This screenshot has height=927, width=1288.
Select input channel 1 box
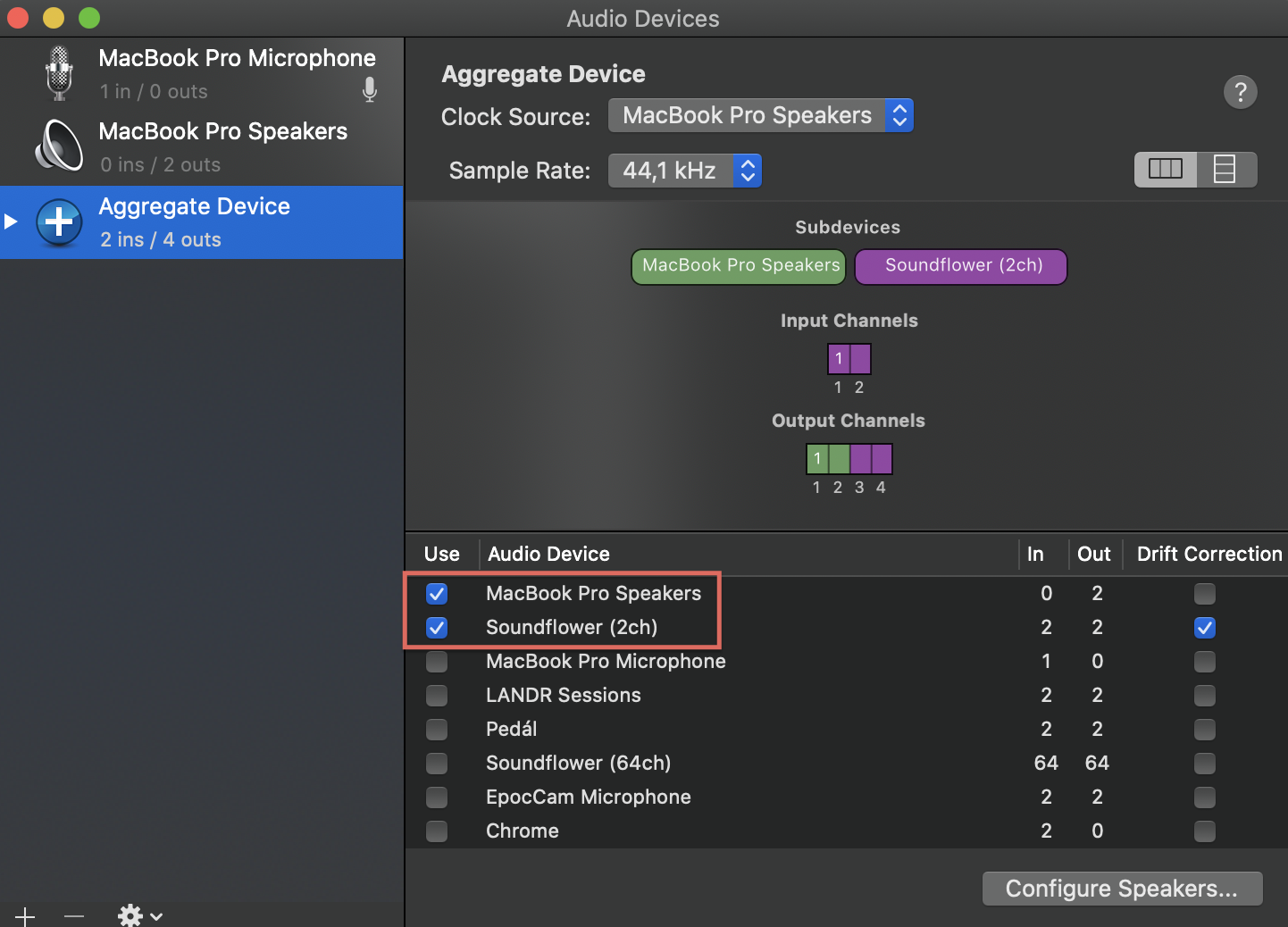(x=839, y=359)
